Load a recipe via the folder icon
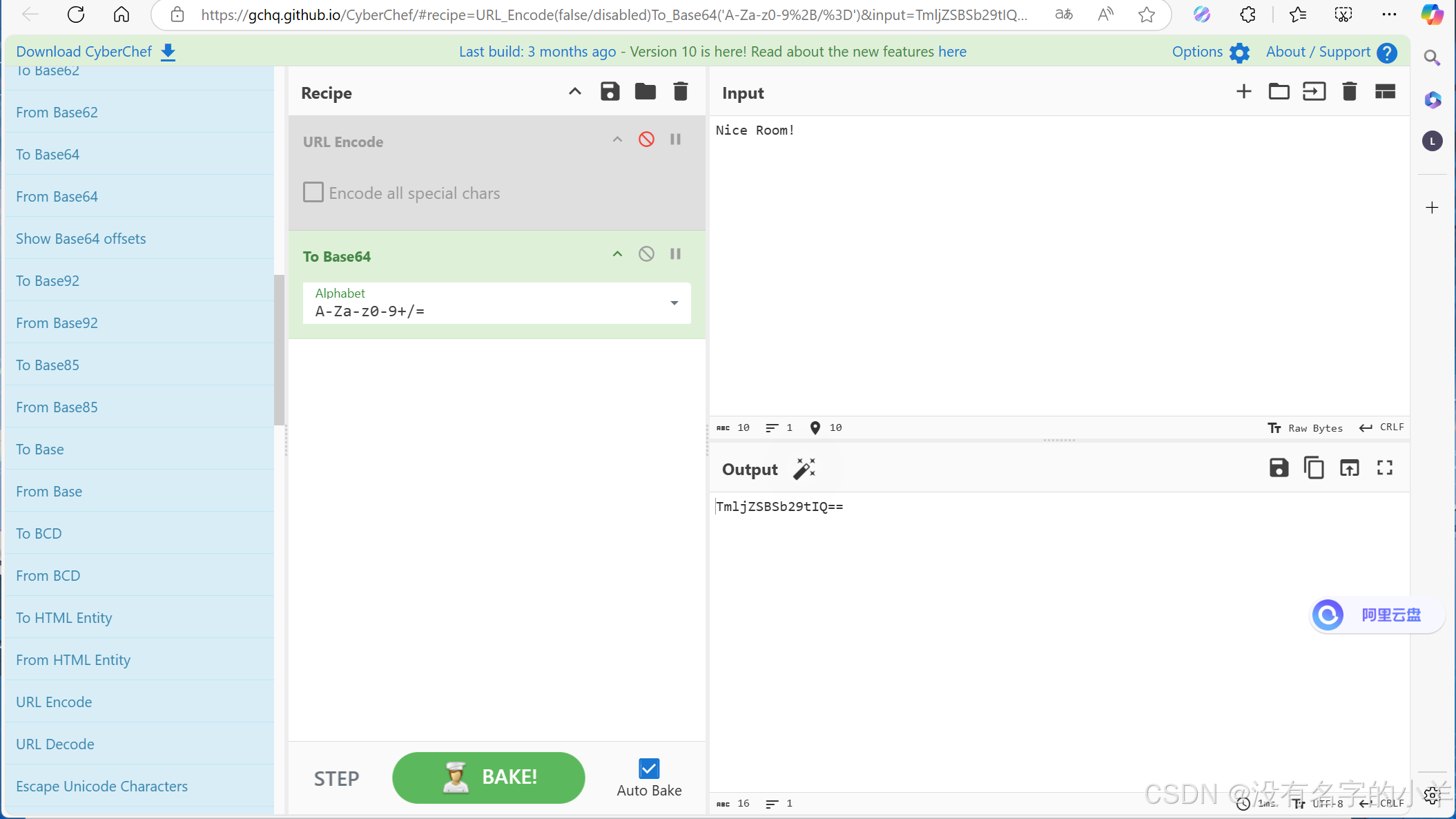The width and height of the screenshot is (1456, 819). 645,92
